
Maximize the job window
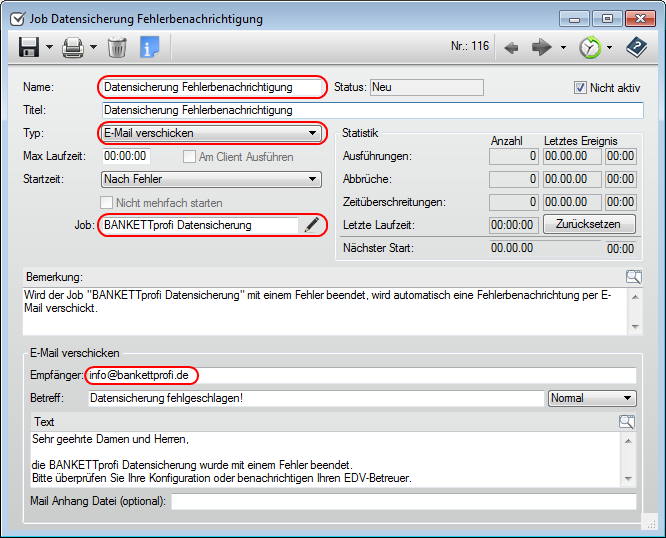coord(607,19)
